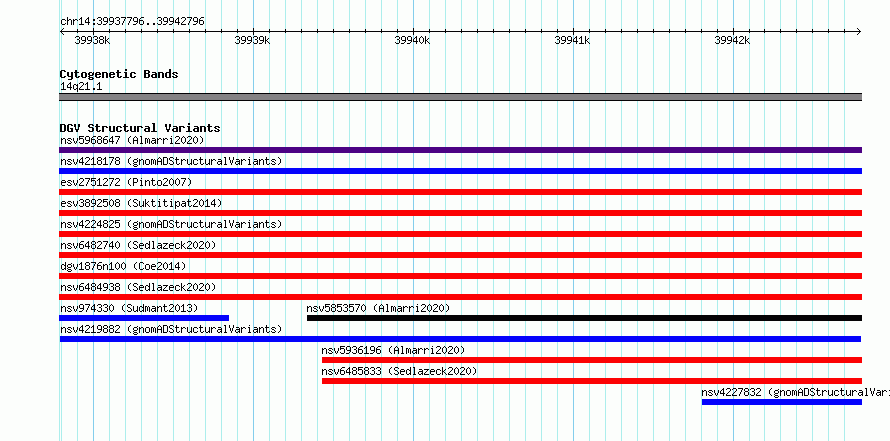Click the chr14:39937796..39942796 region label
This screenshot has width=890, height=441.
132,22
